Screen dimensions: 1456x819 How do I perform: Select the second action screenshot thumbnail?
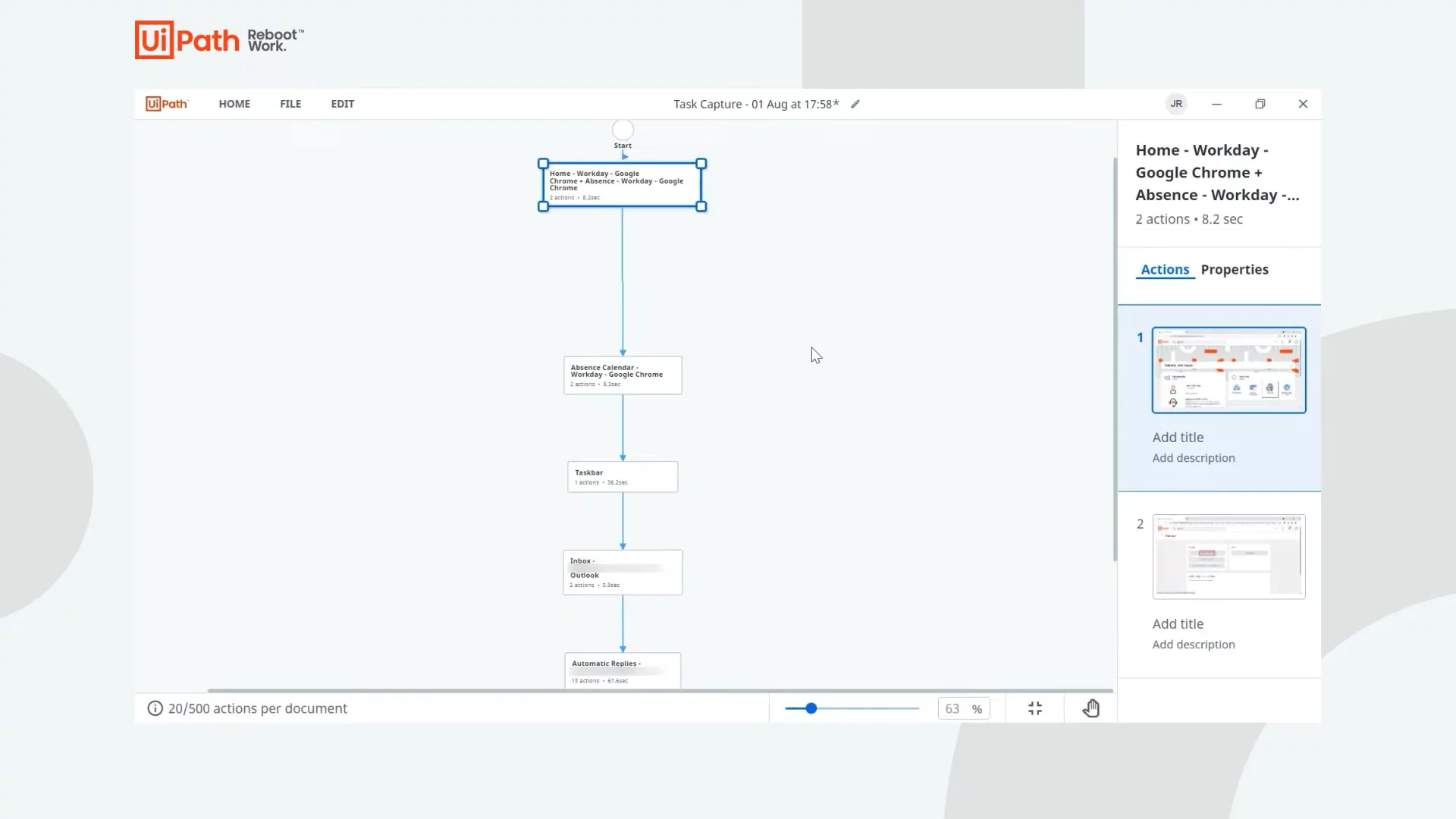click(x=1228, y=557)
